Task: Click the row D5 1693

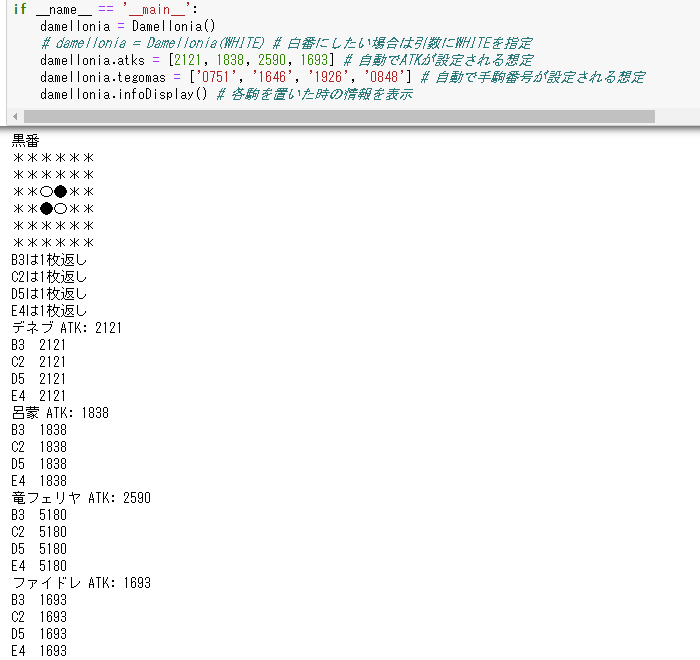Action: (x=39, y=633)
